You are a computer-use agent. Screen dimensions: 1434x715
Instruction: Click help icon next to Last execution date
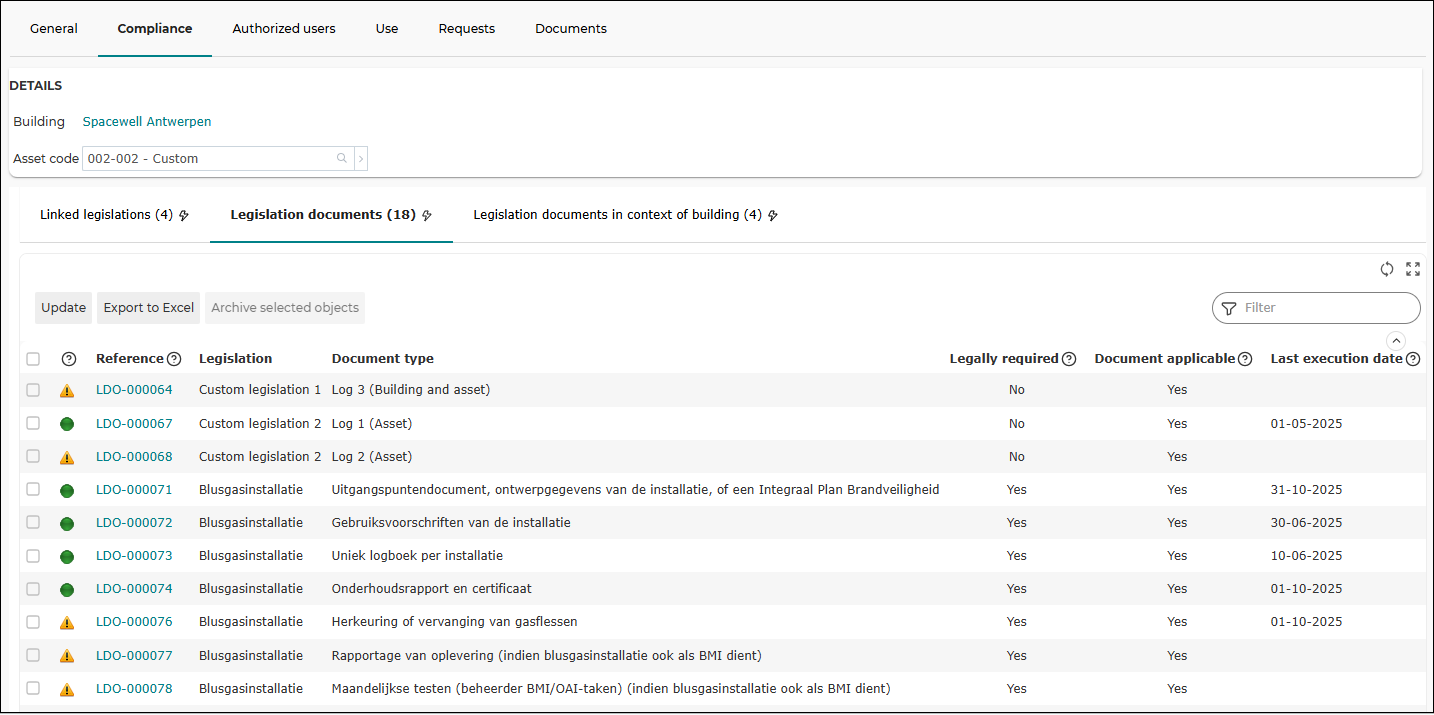(x=1413, y=359)
